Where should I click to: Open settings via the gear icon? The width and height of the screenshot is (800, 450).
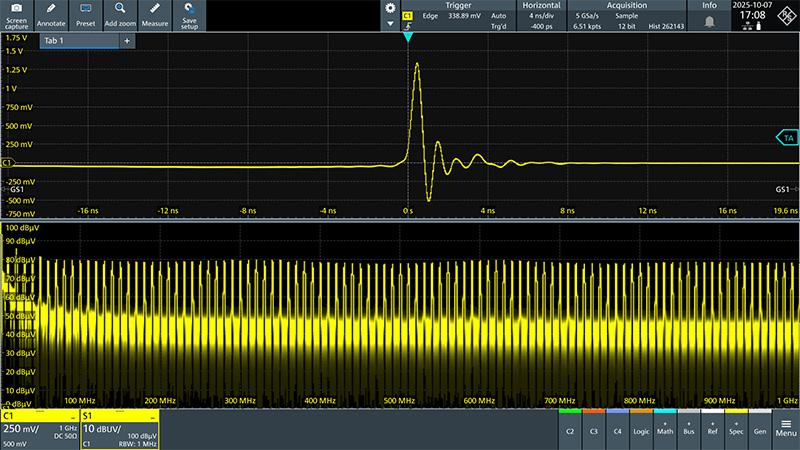click(x=390, y=8)
